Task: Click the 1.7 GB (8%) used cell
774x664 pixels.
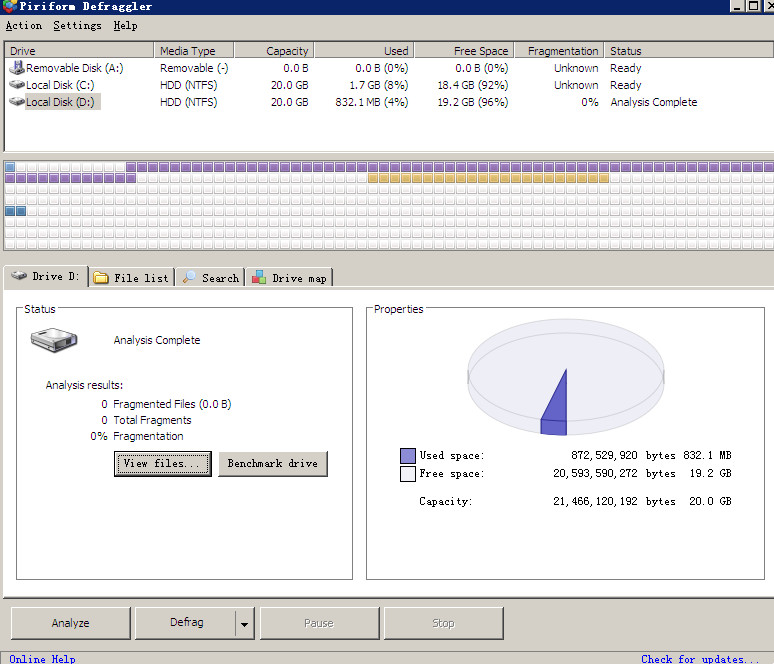Action: coord(379,85)
